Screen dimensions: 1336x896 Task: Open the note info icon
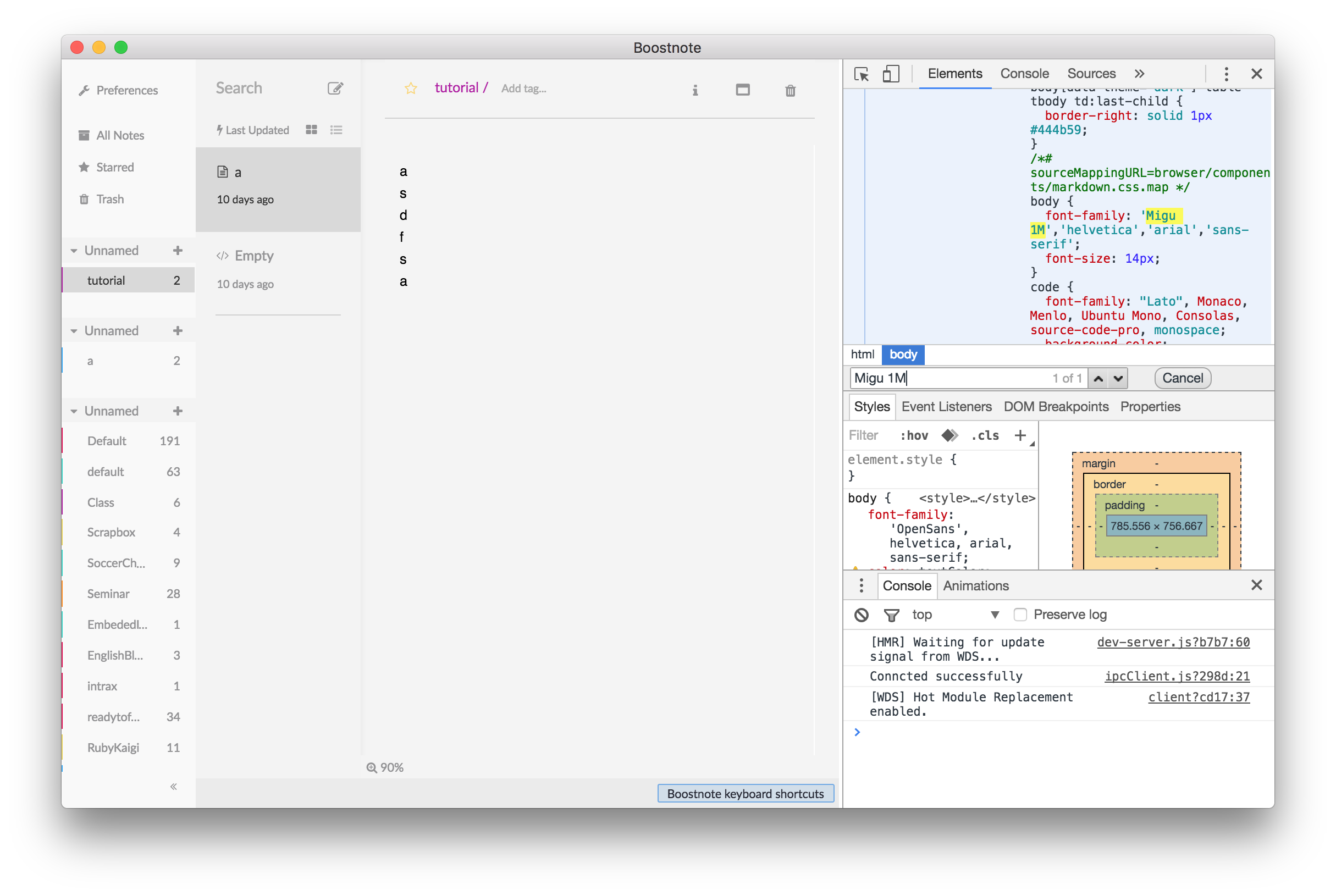695,90
